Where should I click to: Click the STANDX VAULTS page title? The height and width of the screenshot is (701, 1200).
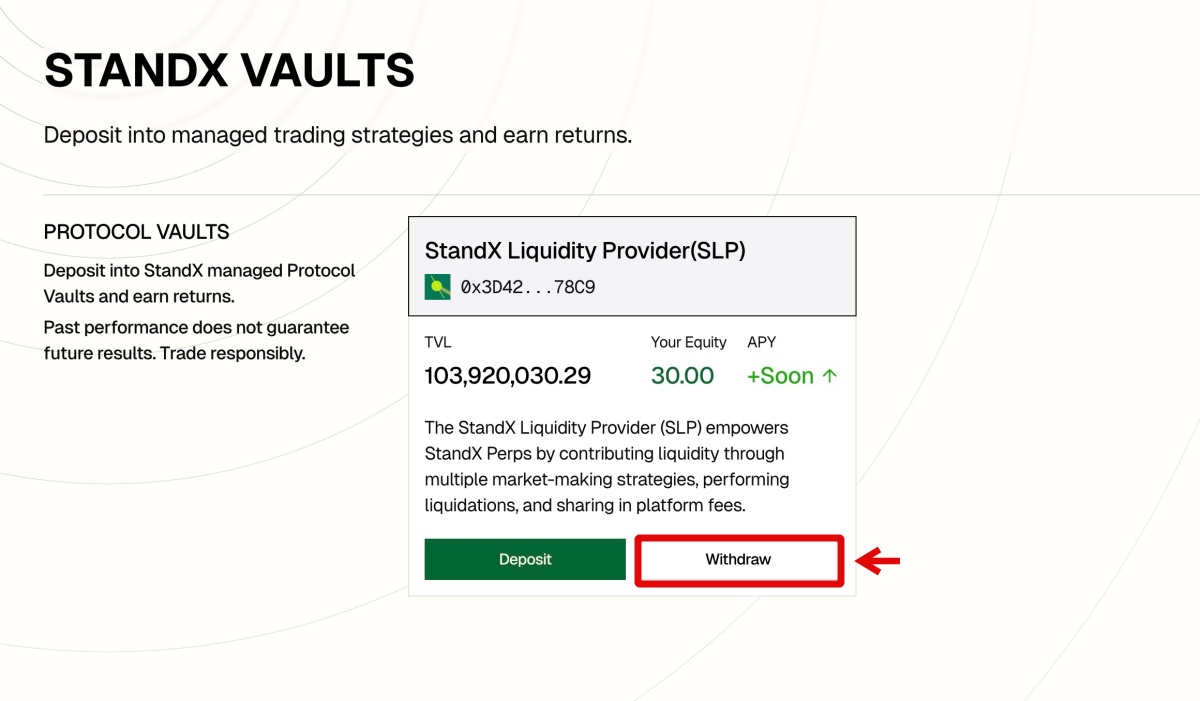pyautogui.click(x=230, y=70)
